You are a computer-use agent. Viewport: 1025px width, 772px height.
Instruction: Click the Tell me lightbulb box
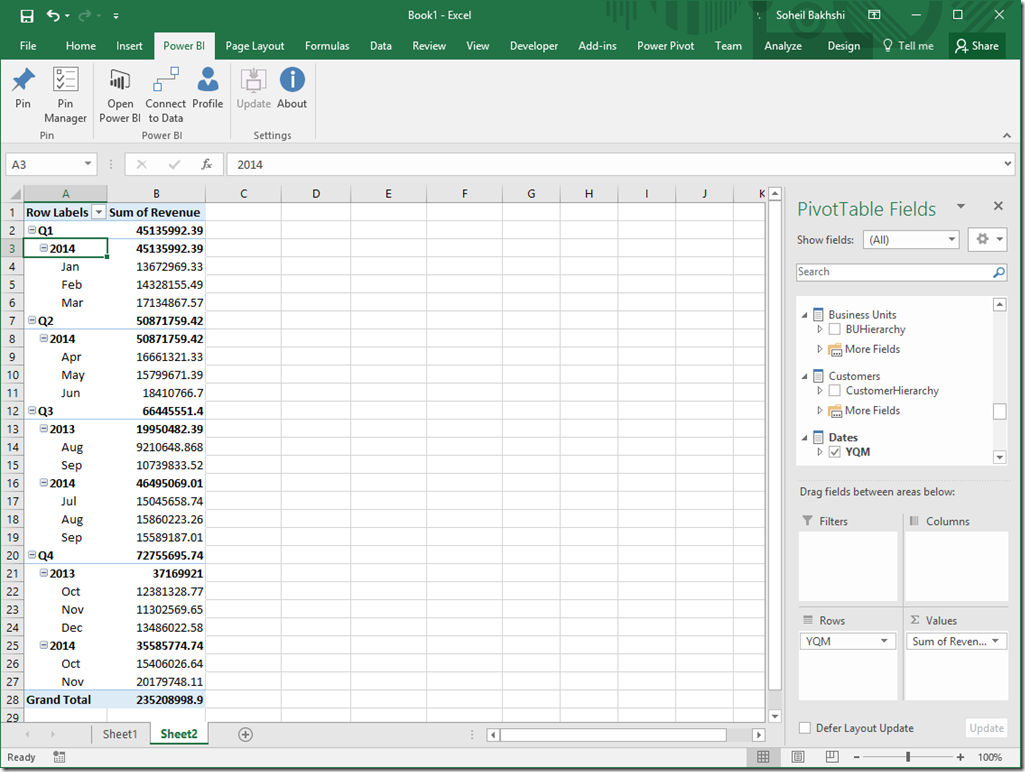tap(908, 46)
